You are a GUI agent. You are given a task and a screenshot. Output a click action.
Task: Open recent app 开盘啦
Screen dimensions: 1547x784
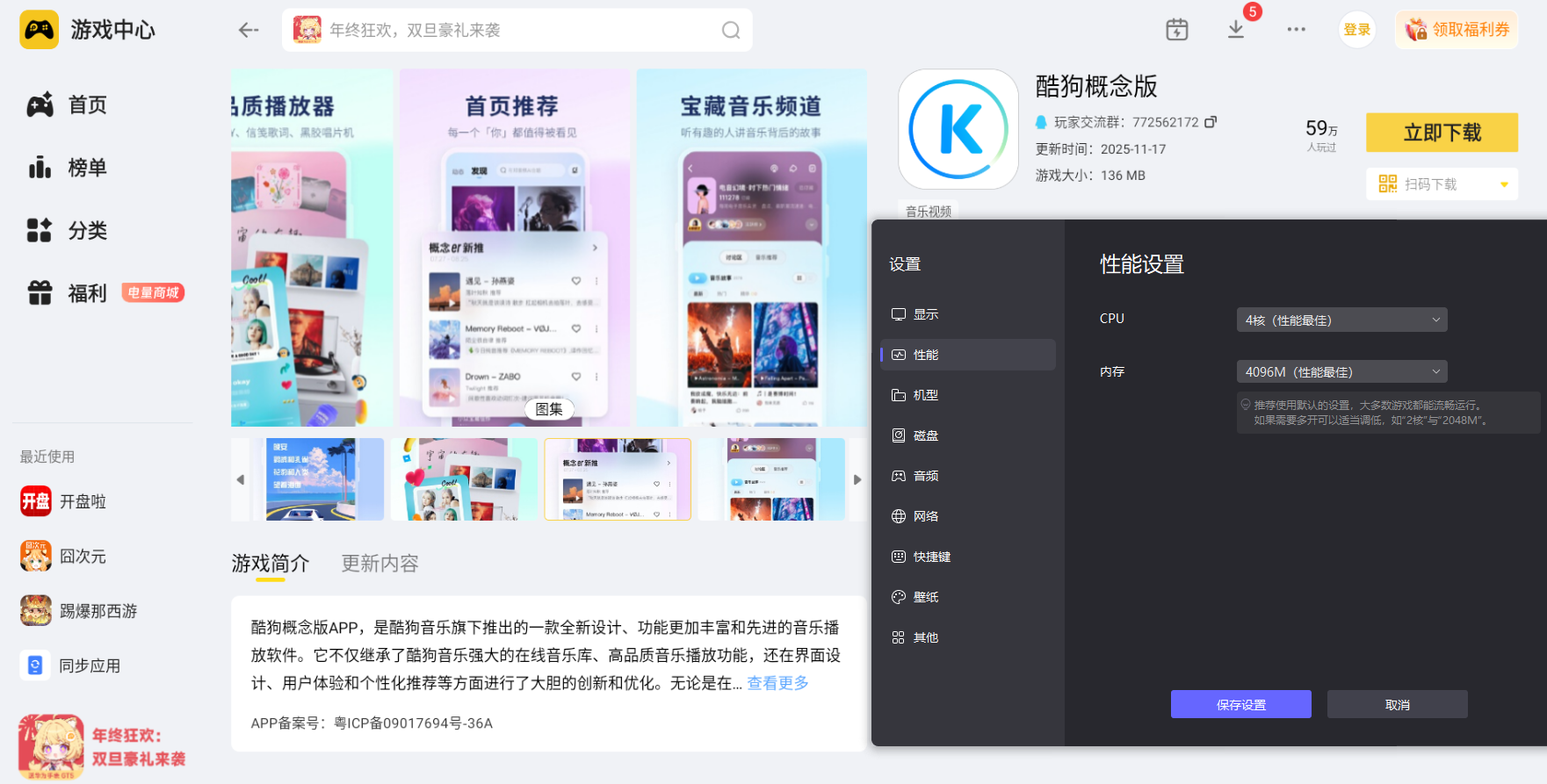point(63,501)
